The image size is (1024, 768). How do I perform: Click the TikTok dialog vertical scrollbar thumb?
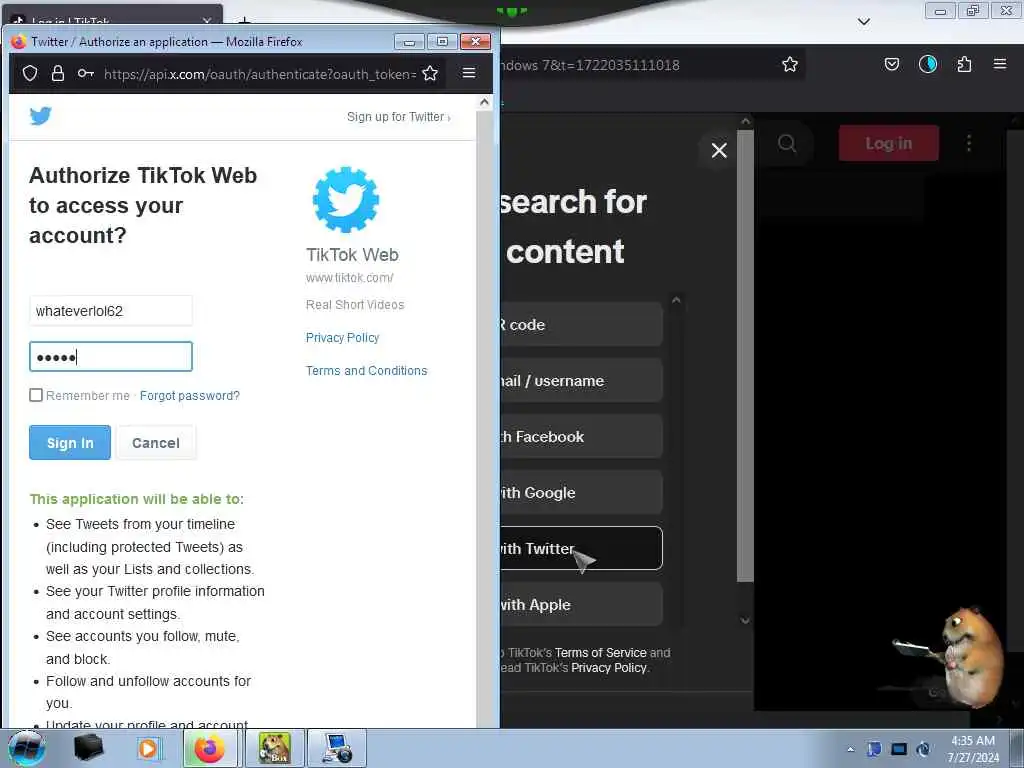tap(745, 356)
